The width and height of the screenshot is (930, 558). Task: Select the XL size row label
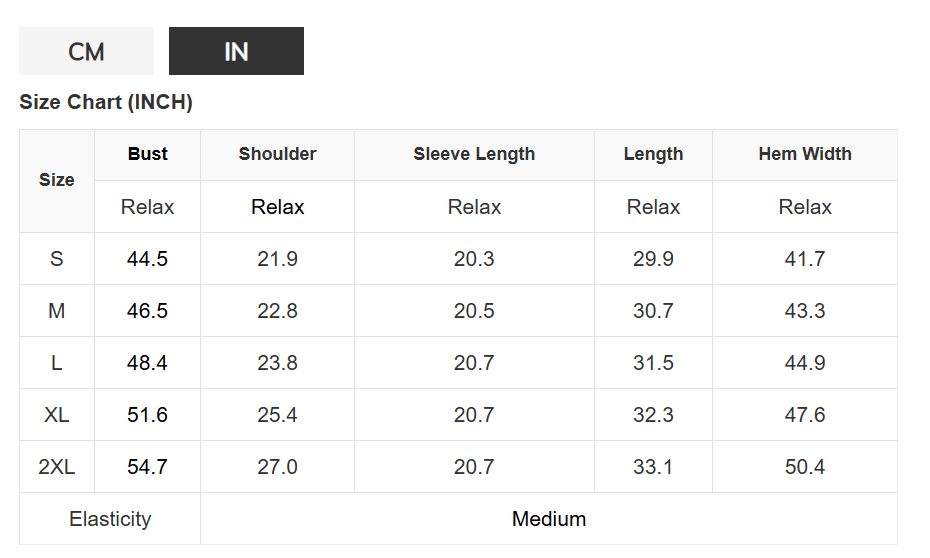(x=57, y=415)
